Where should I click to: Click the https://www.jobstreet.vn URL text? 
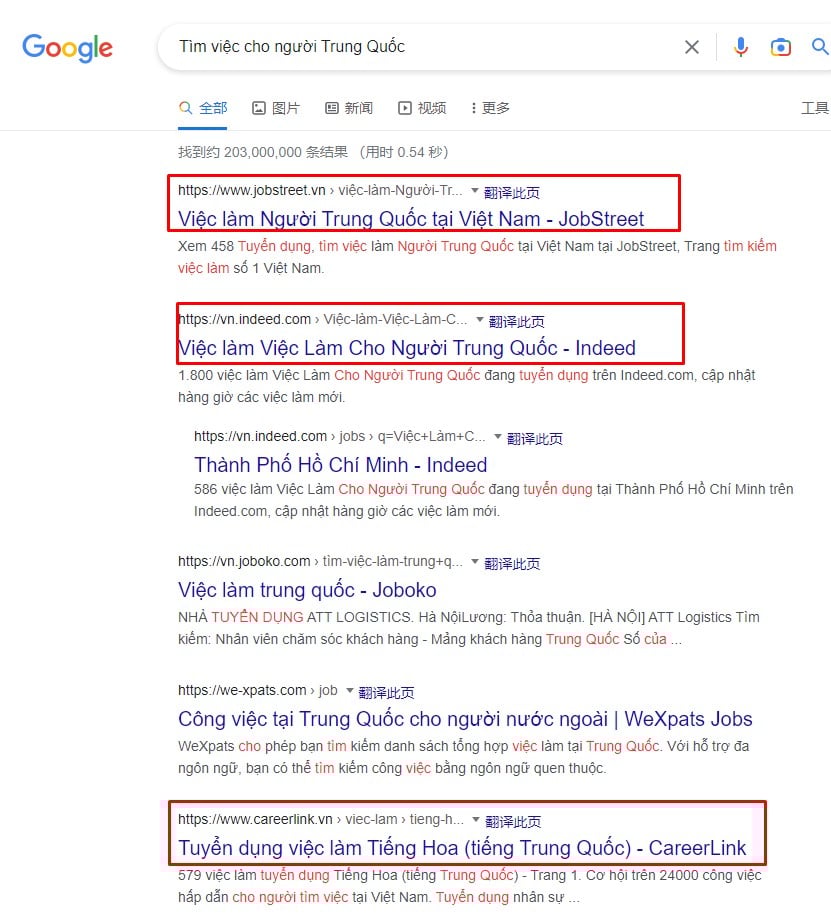click(x=252, y=190)
